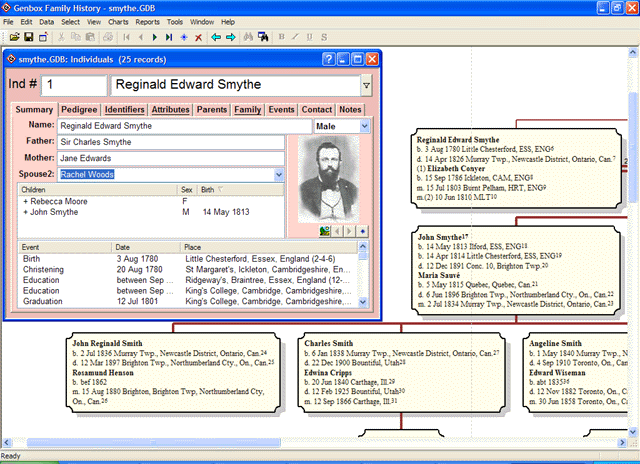Image resolution: width=640 pixels, height=464 pixels.
Task: Toggle Bold formatting B icon
Action: (281, 37)
